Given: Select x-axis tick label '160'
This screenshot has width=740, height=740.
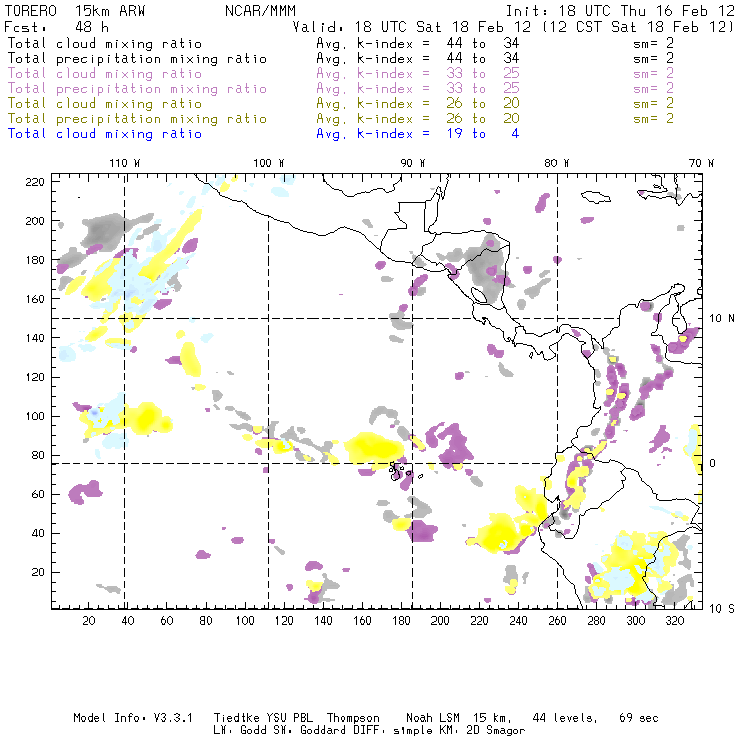Looking at the screenshot, I should click(x=362, y=621).
